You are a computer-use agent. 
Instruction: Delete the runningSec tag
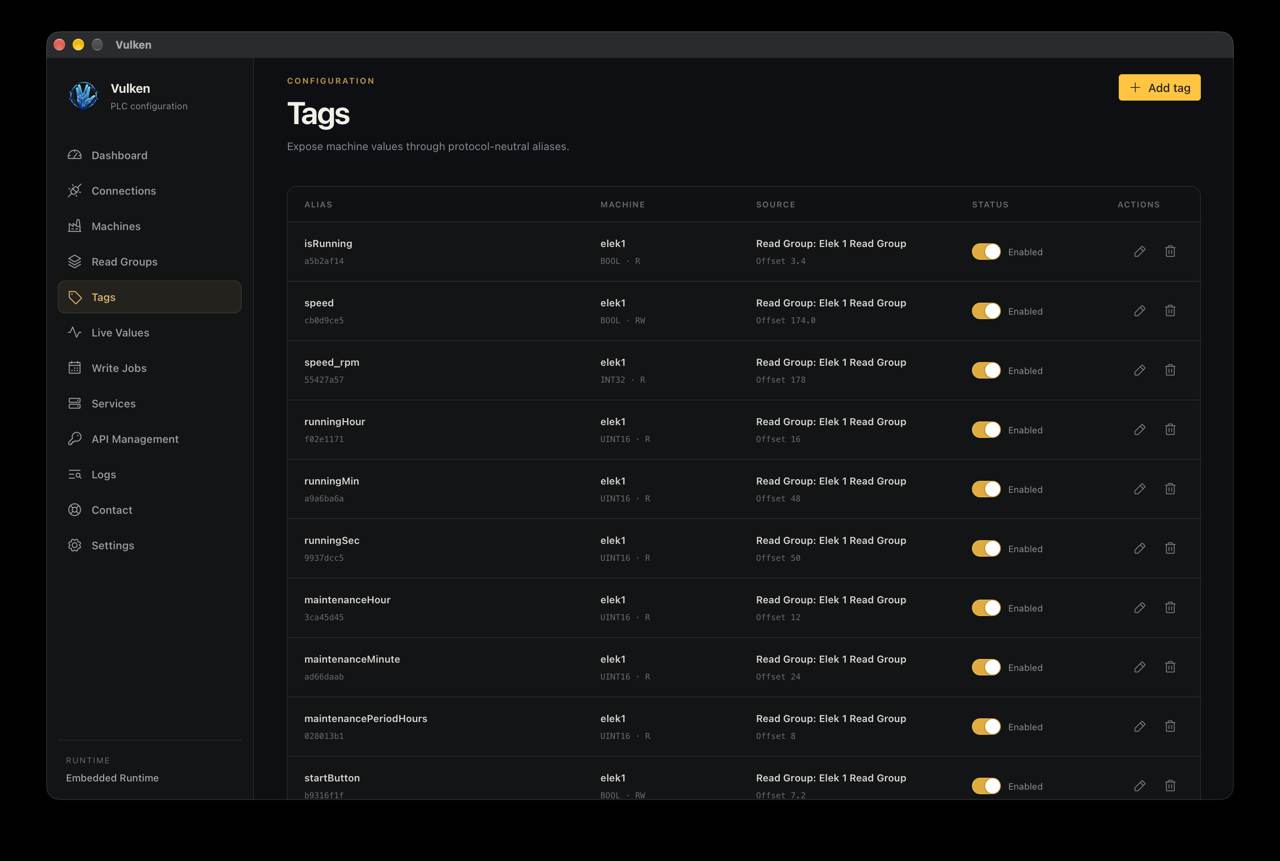tap(1170, 548)
